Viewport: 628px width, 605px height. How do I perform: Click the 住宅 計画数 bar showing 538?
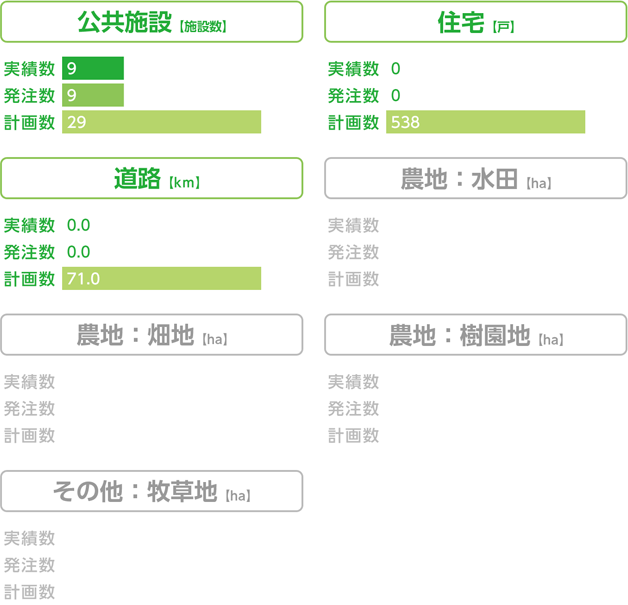coord(485,122)
